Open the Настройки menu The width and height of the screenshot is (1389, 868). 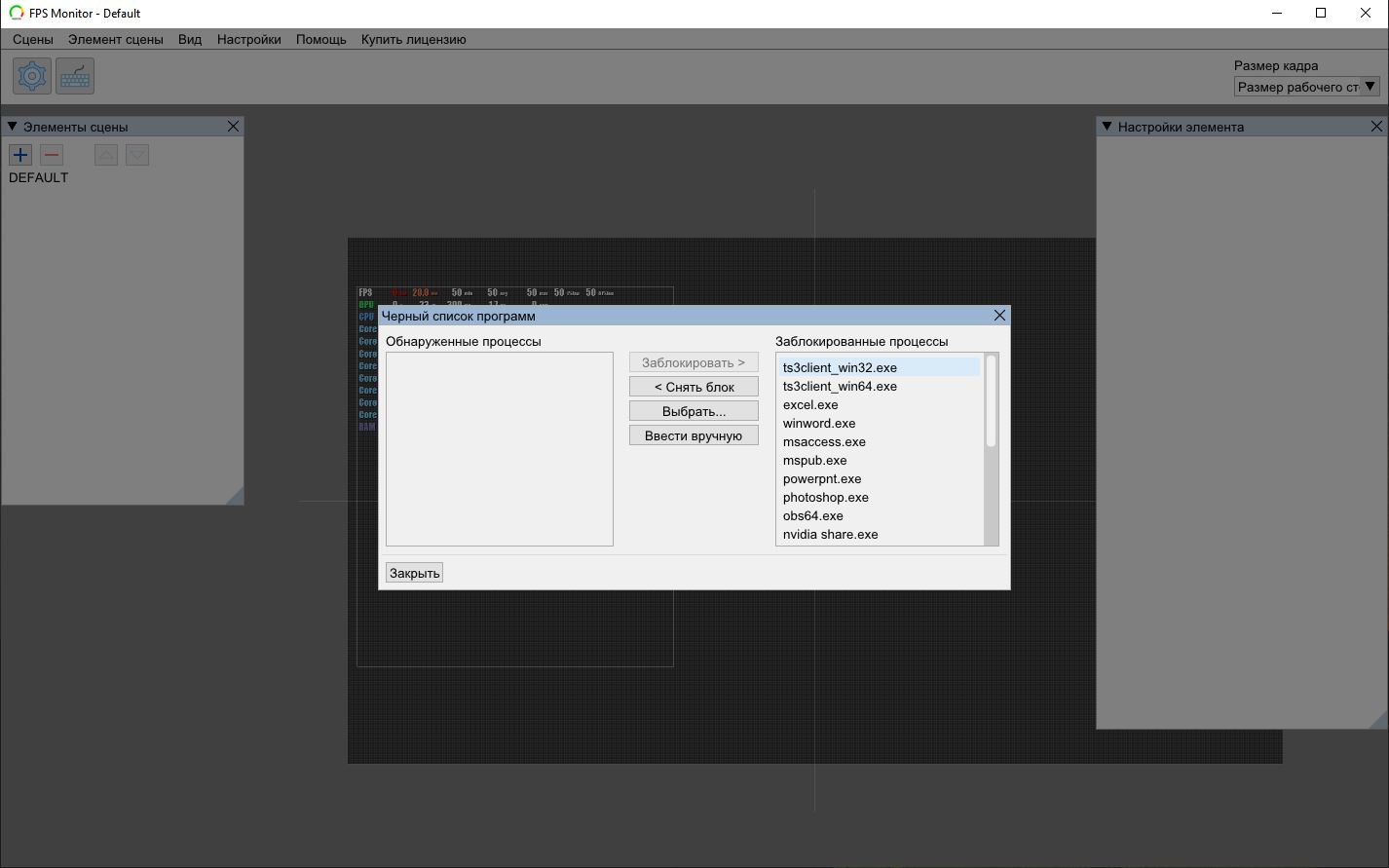[248, 40]
